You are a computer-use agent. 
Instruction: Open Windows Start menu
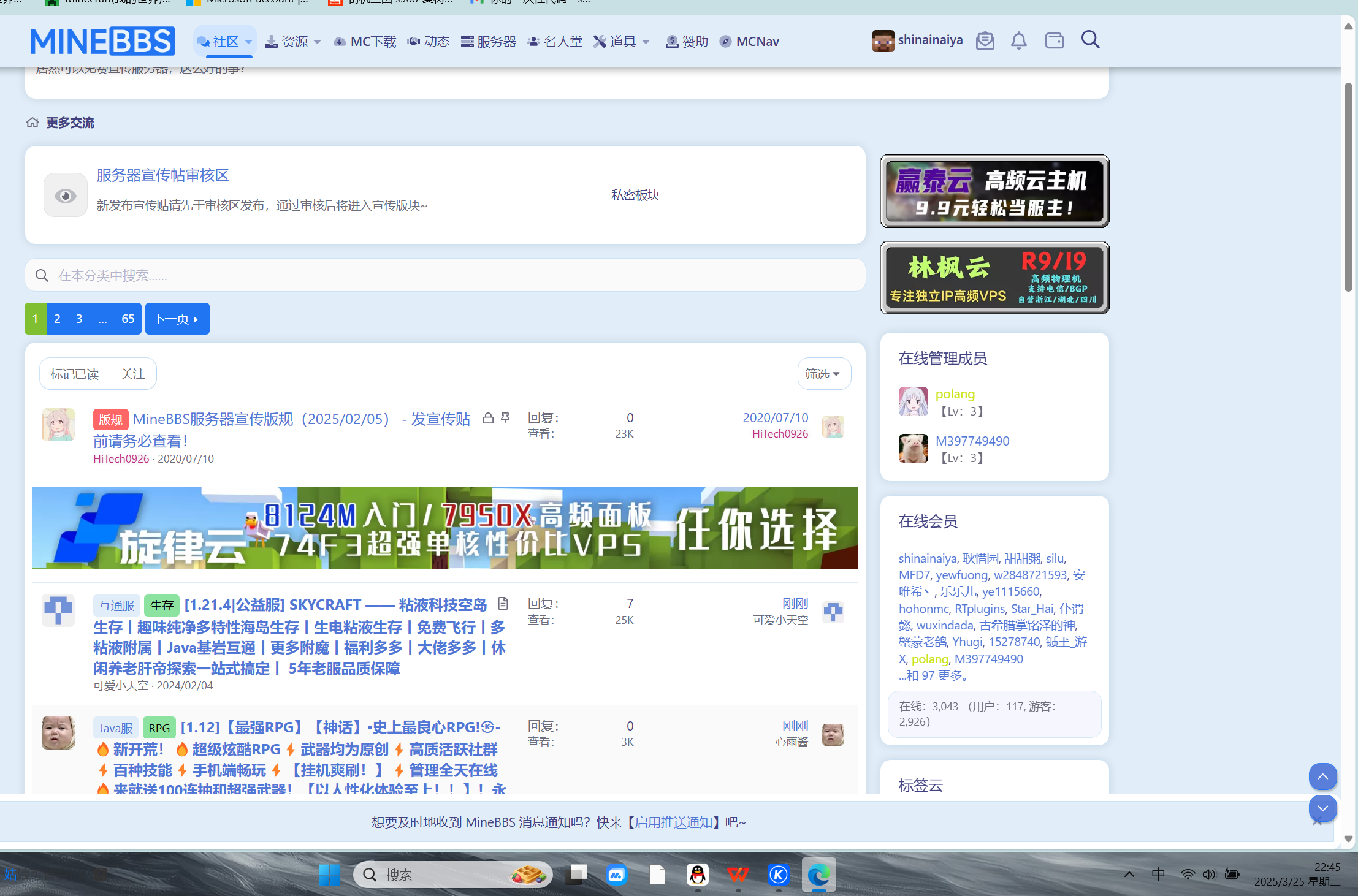pyautogui.click(x=329, y=875)
